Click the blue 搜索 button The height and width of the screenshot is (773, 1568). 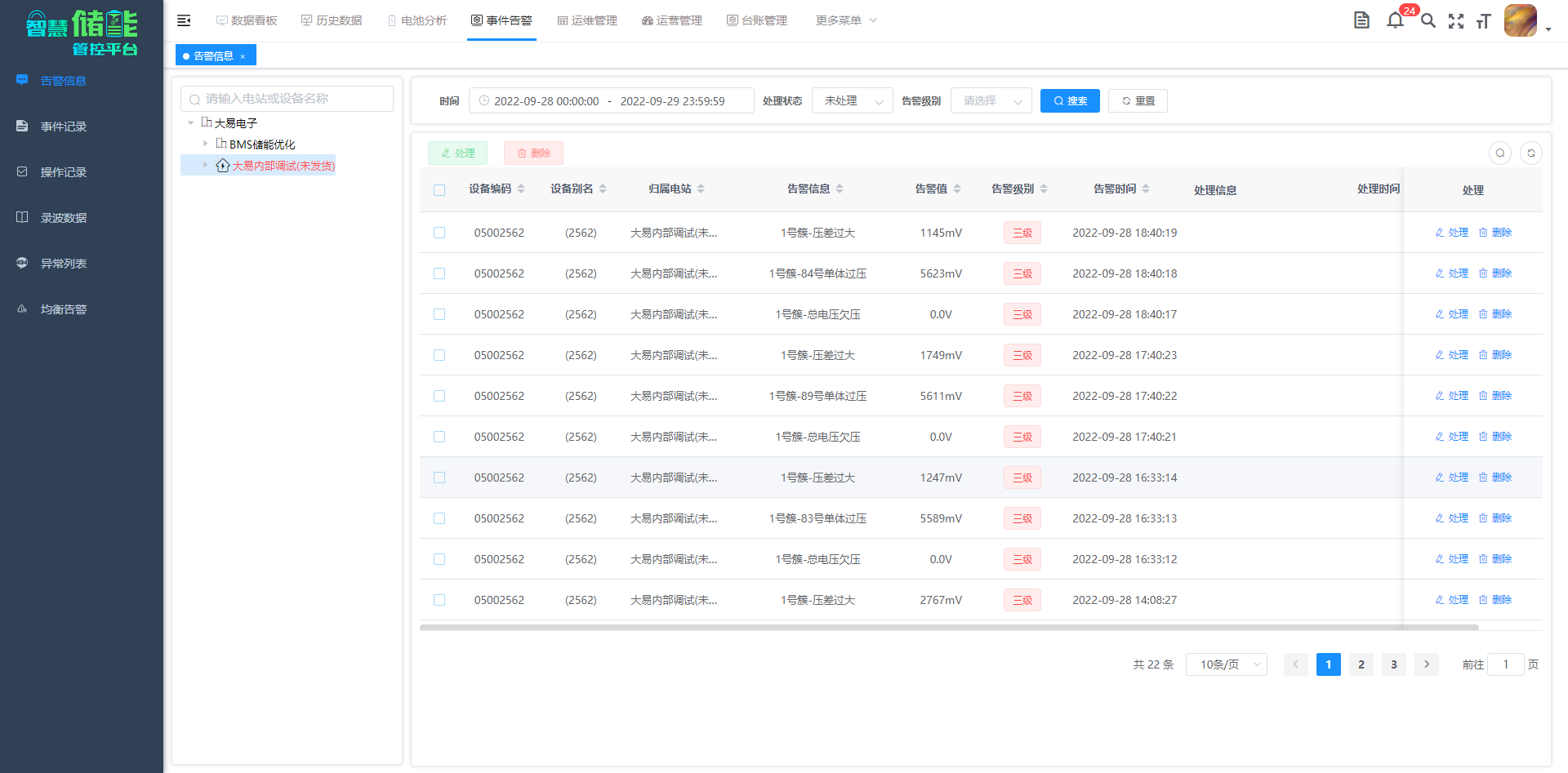tap(1070, 101)
